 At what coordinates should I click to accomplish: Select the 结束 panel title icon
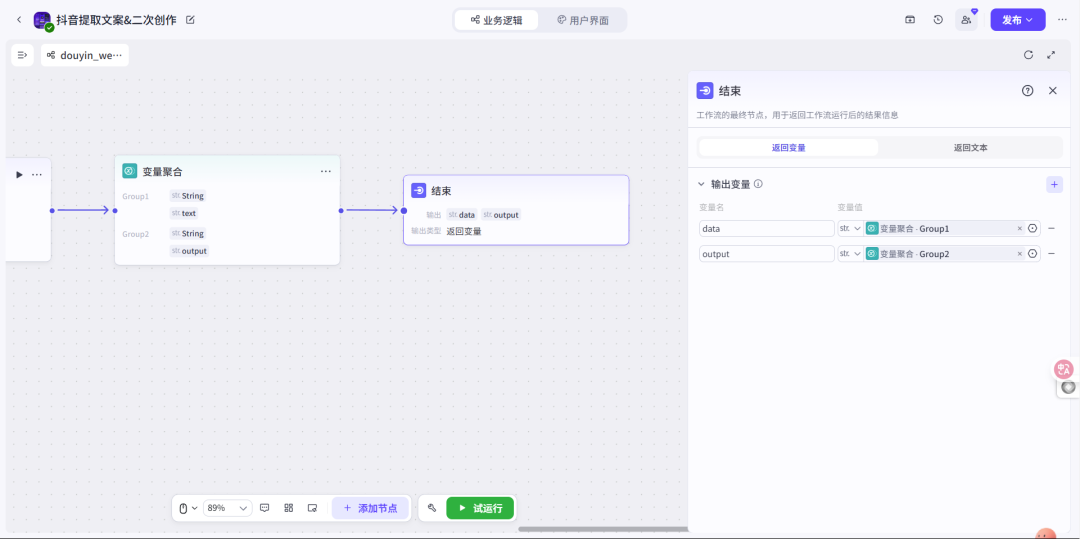coord(705,91)
